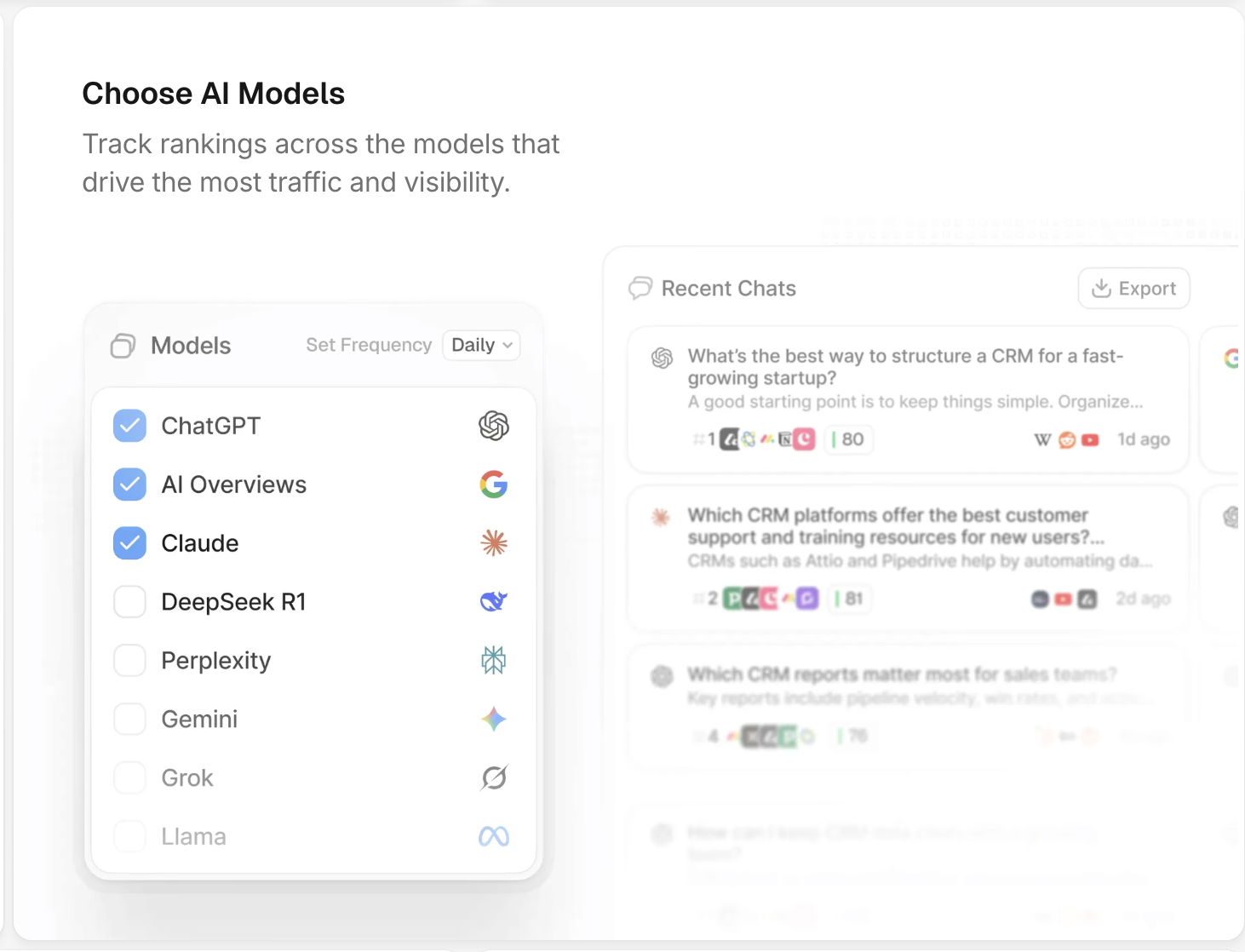The height and width of the screenshot is (952, 1245).
Task: Click the Models panel heading
Action: pyautogui.click(x=191, y=346)
